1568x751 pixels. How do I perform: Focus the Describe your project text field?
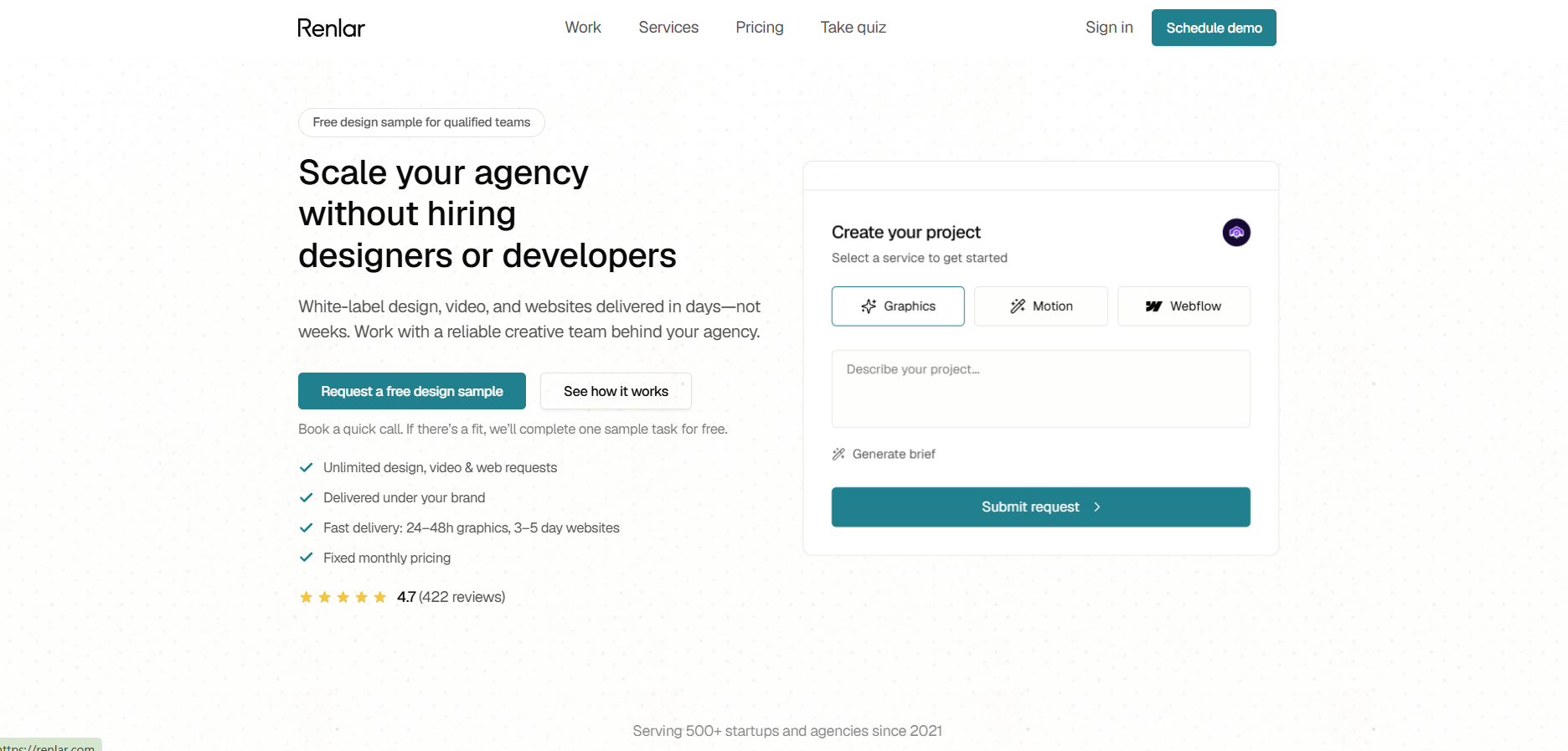[1040, 388]
